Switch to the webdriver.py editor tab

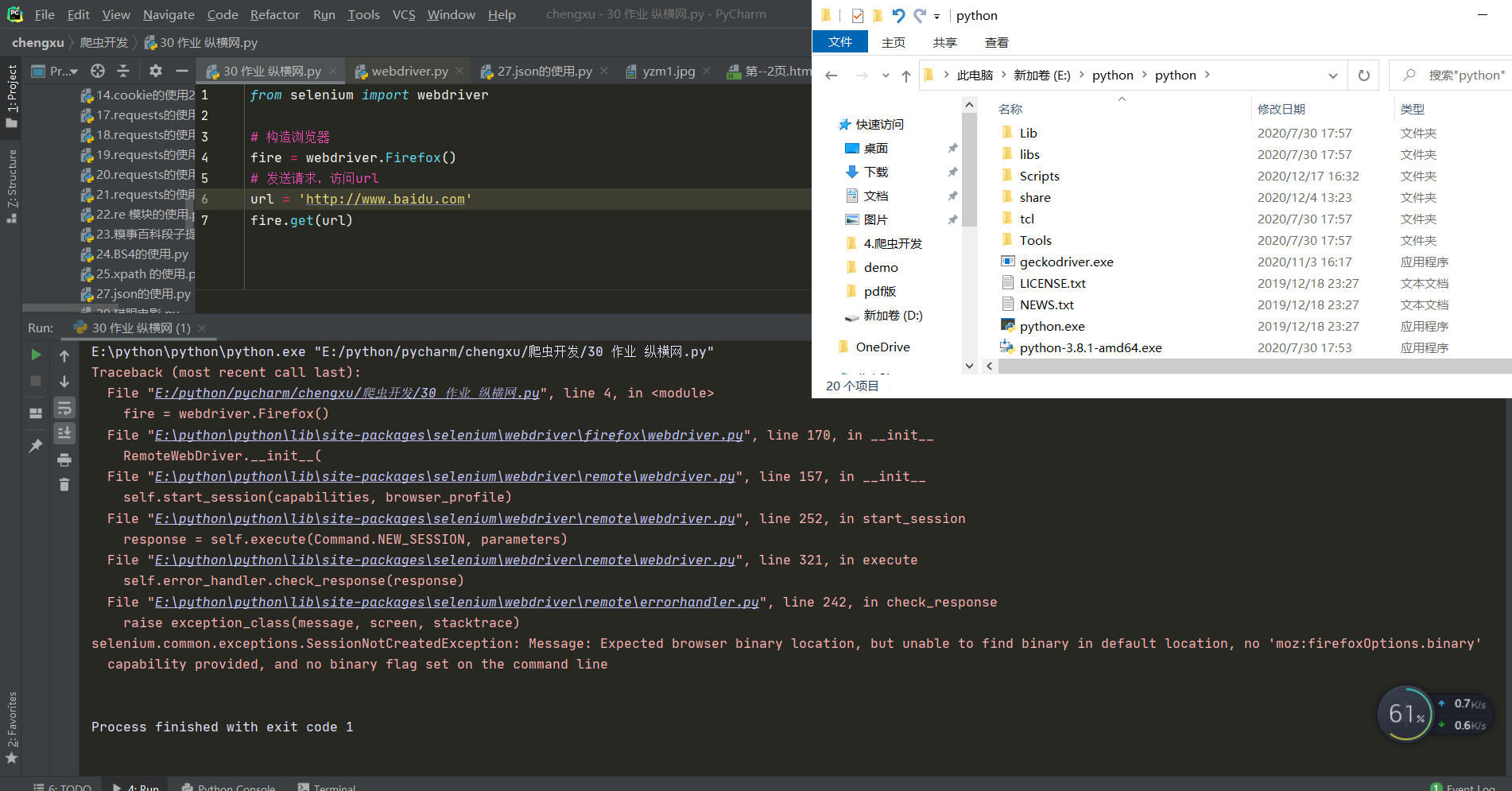409,71
